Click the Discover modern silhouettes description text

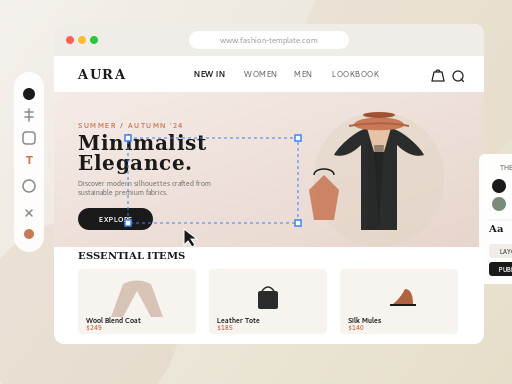click(x=144, y=188)
